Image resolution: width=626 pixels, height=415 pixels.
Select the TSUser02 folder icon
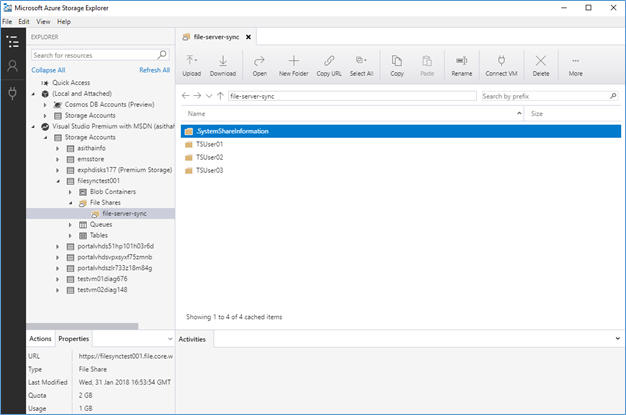click(189, 157)
